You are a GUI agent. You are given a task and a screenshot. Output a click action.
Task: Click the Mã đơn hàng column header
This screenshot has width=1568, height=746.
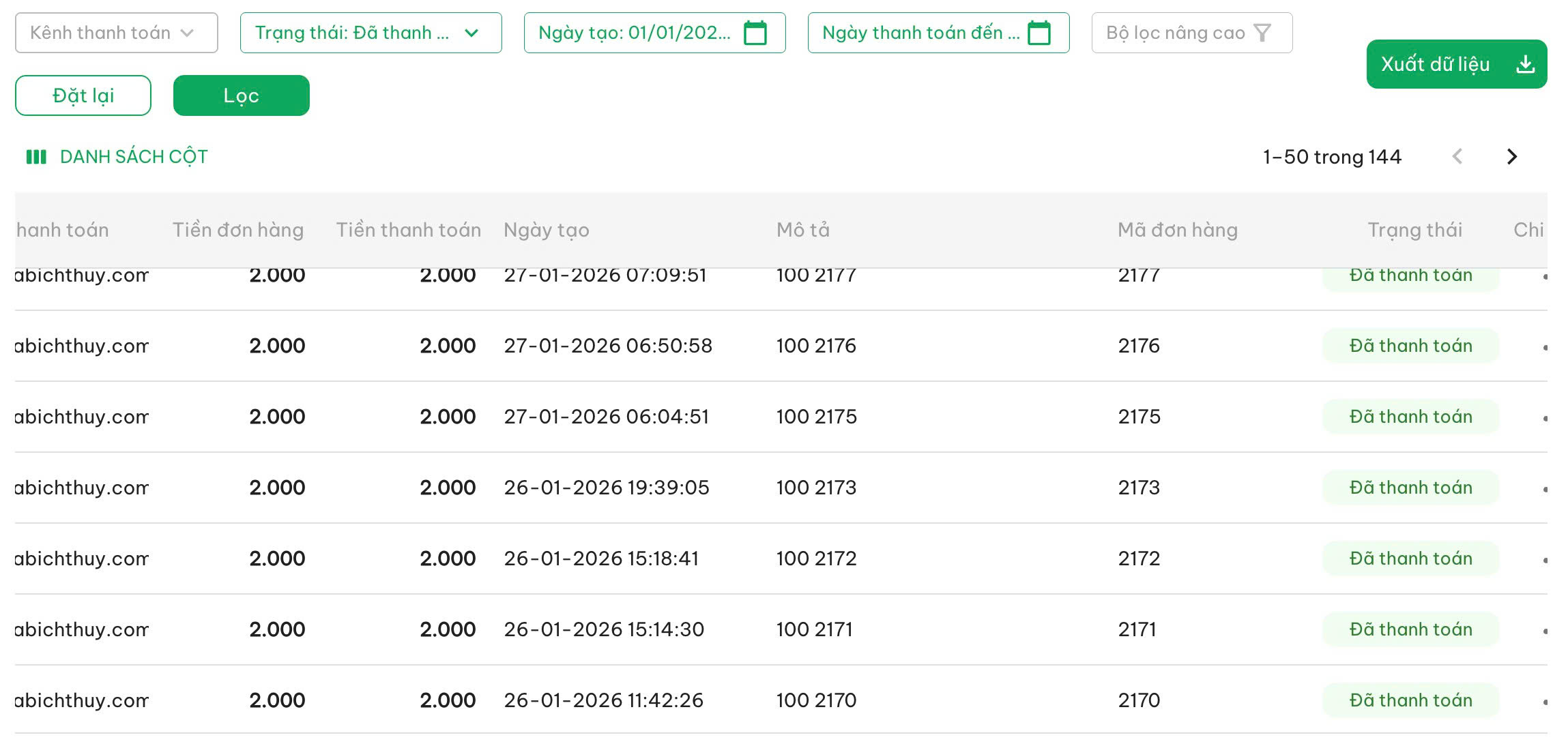[x=1177, y=230]
